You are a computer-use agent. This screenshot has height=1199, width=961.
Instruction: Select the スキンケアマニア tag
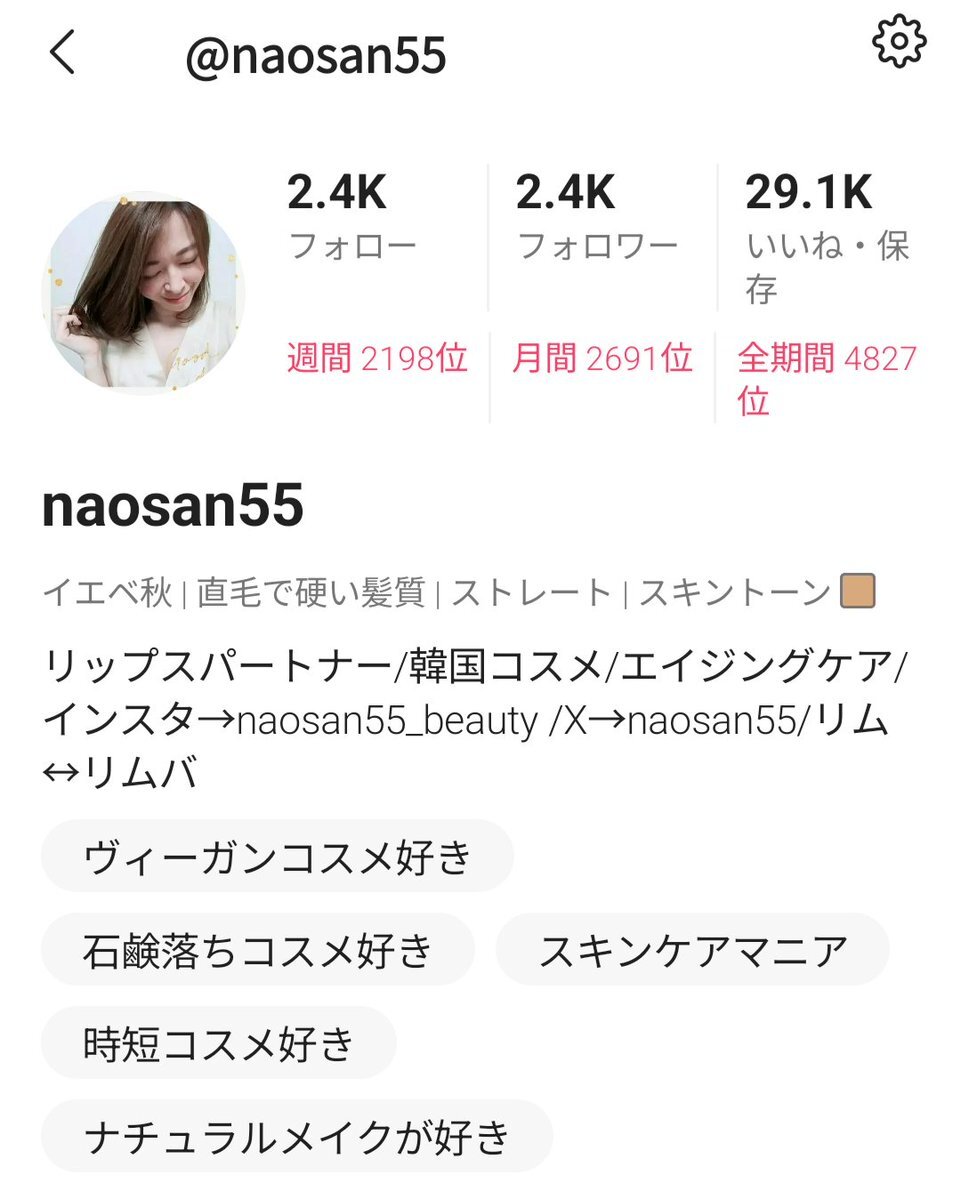[693, 950]
